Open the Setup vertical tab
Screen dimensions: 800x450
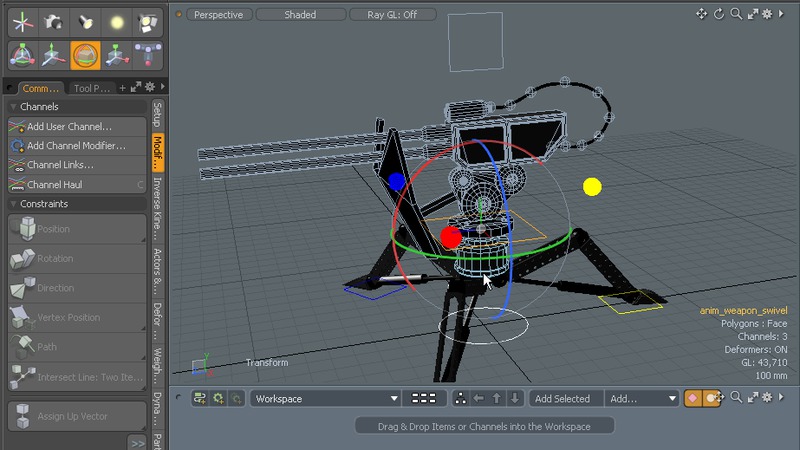158,115
